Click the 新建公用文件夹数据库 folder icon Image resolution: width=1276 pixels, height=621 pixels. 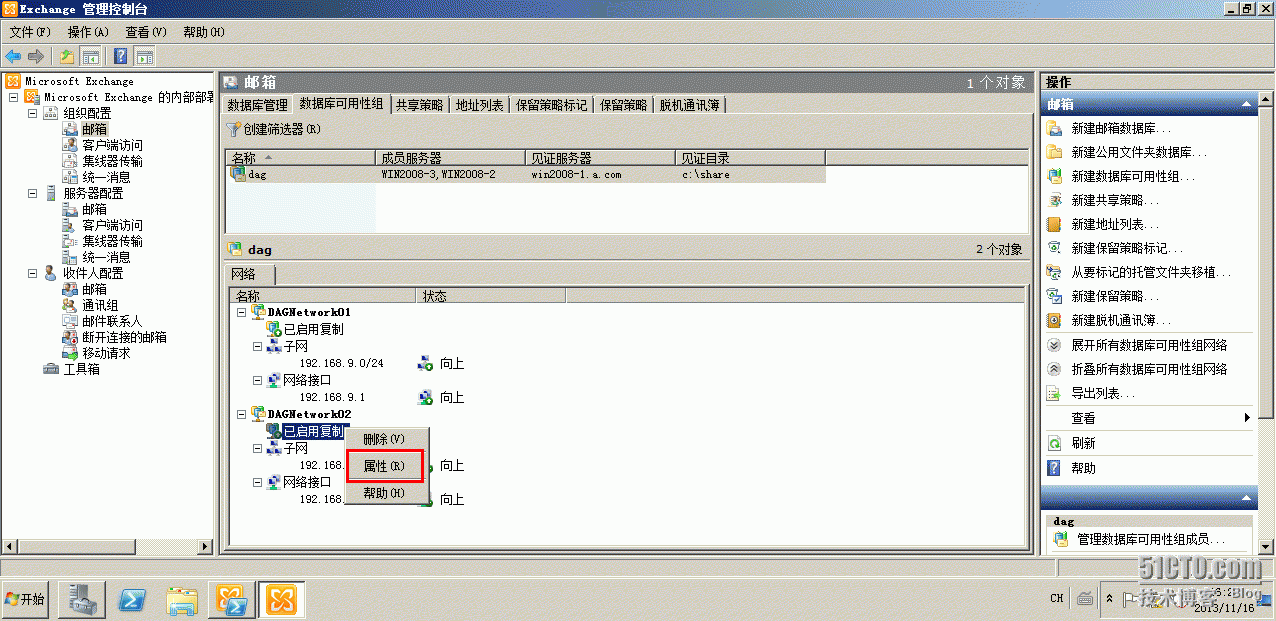tap(1053, 152)
